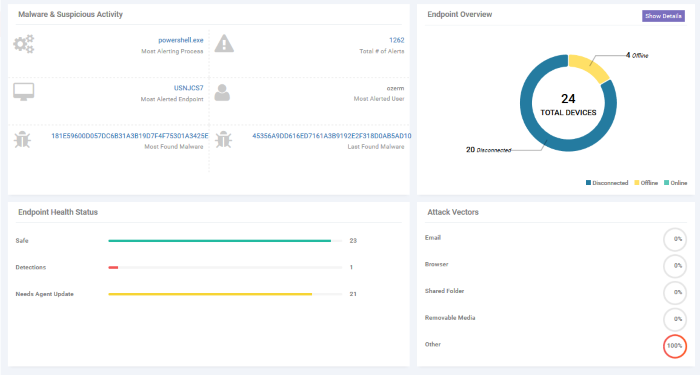This screenshot has width=700, height=375.
Task: Click the Shared Folder 0% circle indicator
Action: [675, 292]
